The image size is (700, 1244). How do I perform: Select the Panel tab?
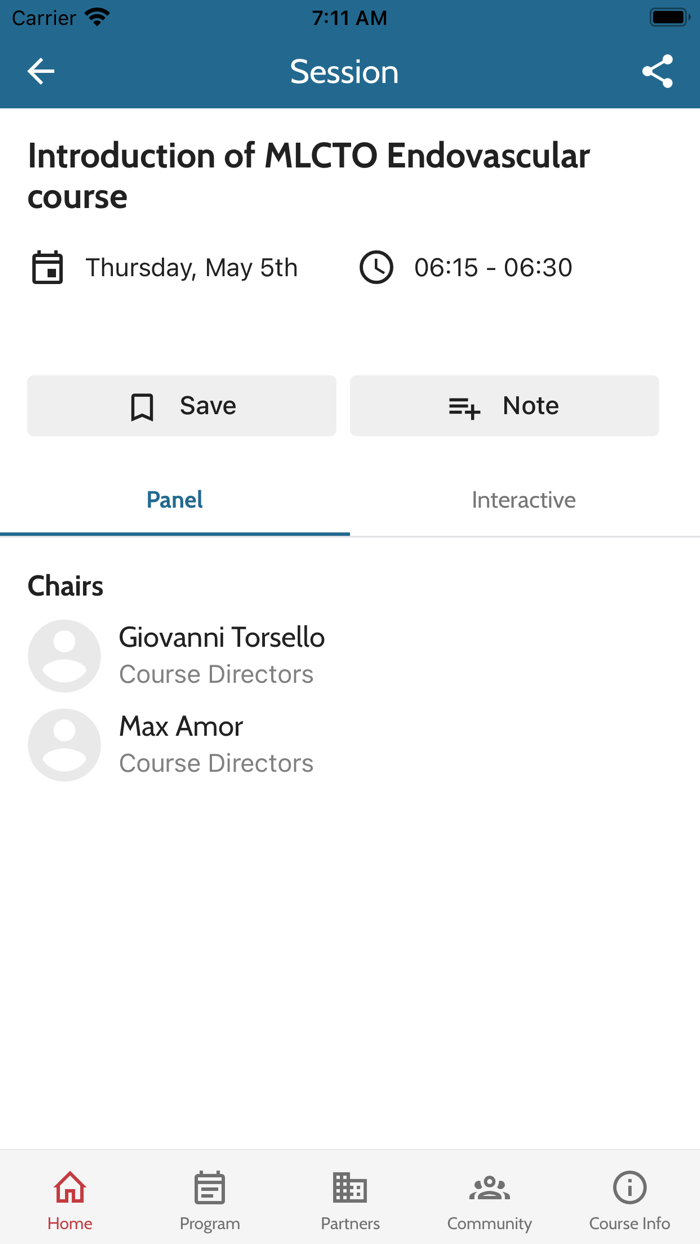(x=175, y=500)
